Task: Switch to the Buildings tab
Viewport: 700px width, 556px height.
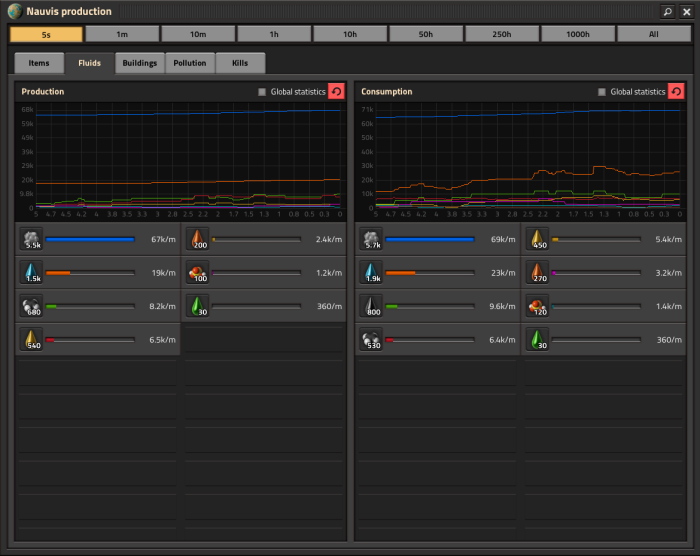Action: (x=140, y=63)
